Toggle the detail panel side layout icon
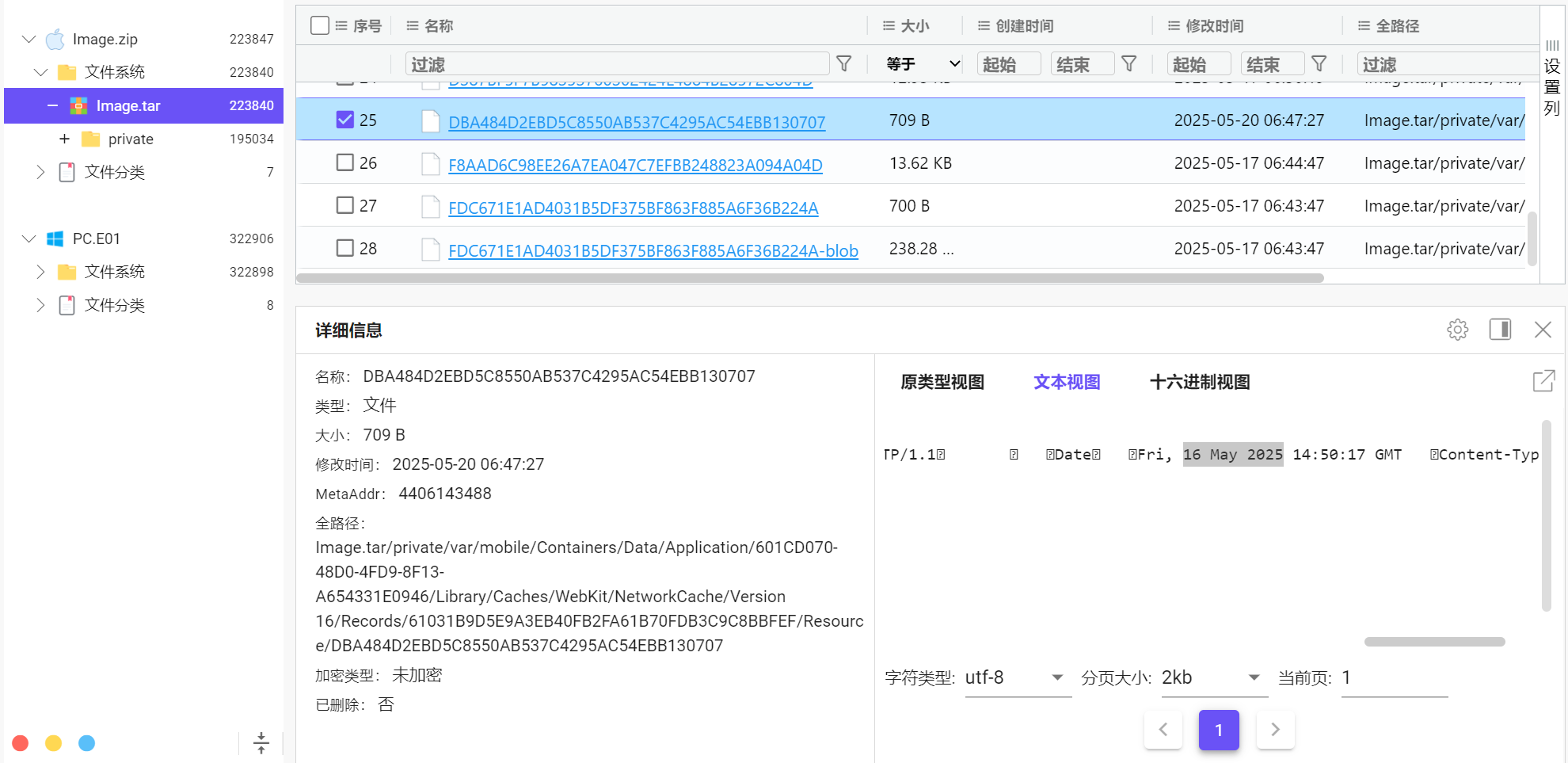Viewport: 1568px width, 763px height. pos(1500,330)
